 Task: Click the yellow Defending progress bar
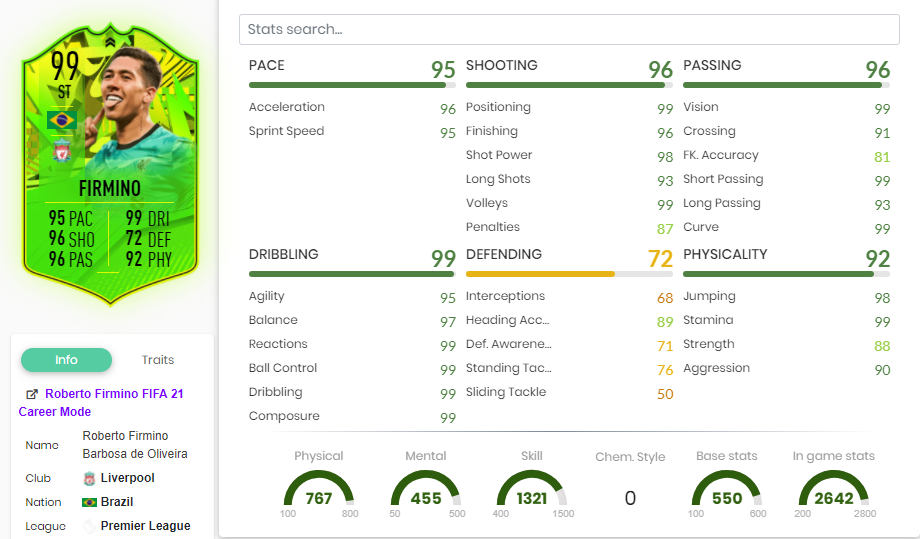(x=540, y=274)
